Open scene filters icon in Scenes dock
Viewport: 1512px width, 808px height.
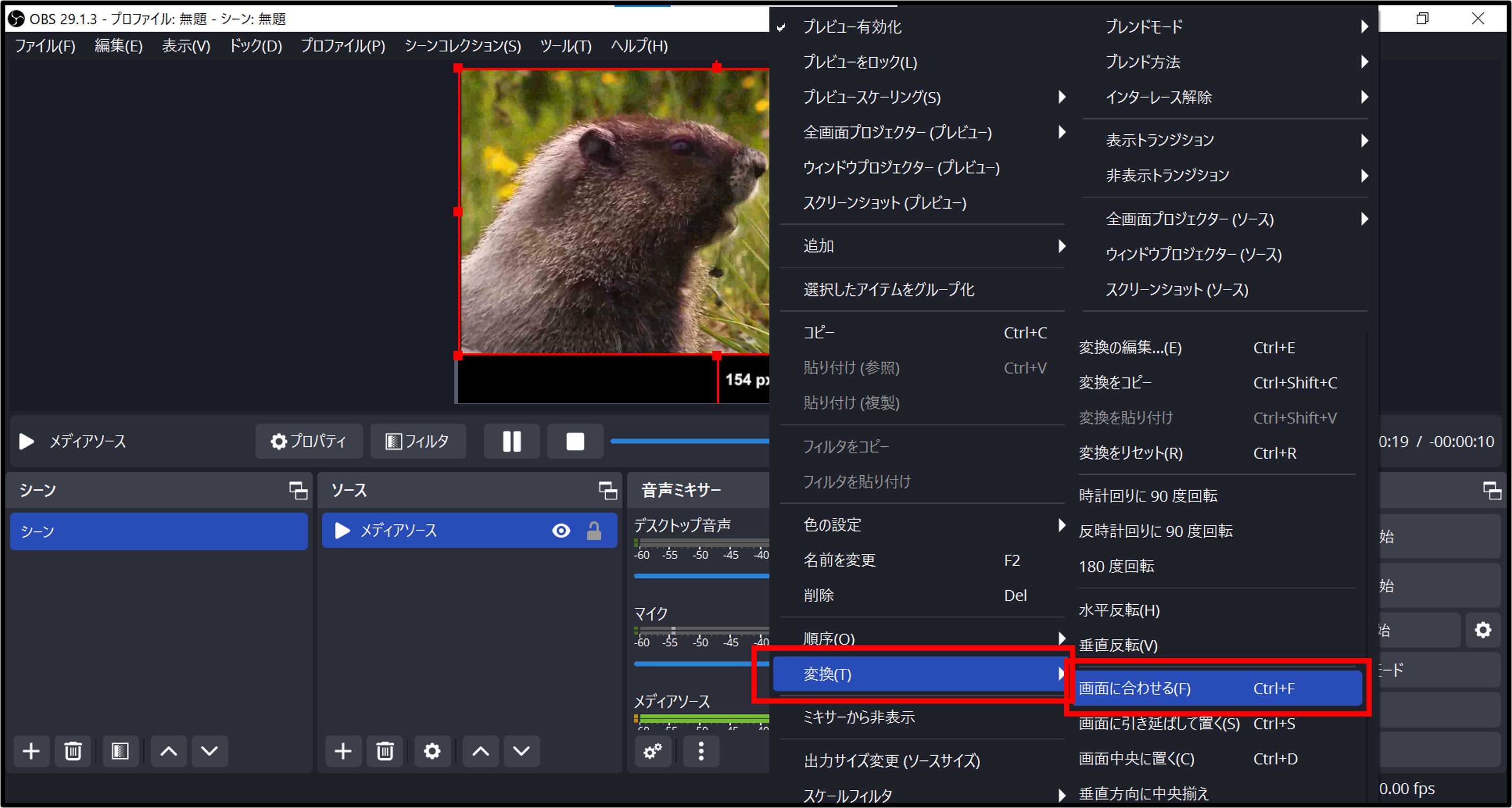point(120,751)
